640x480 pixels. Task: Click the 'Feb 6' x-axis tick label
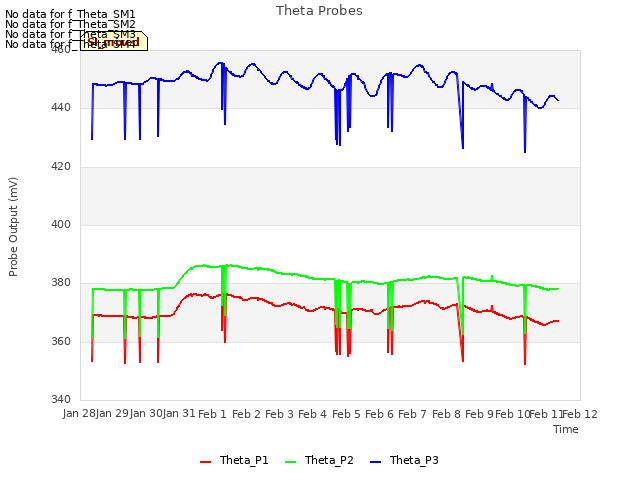point(379,414)
